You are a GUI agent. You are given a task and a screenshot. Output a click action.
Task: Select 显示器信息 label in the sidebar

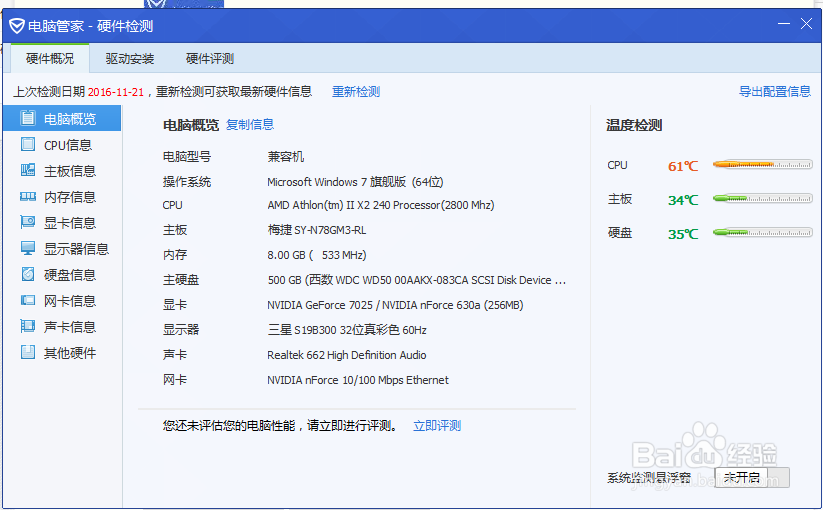point(76,249)
